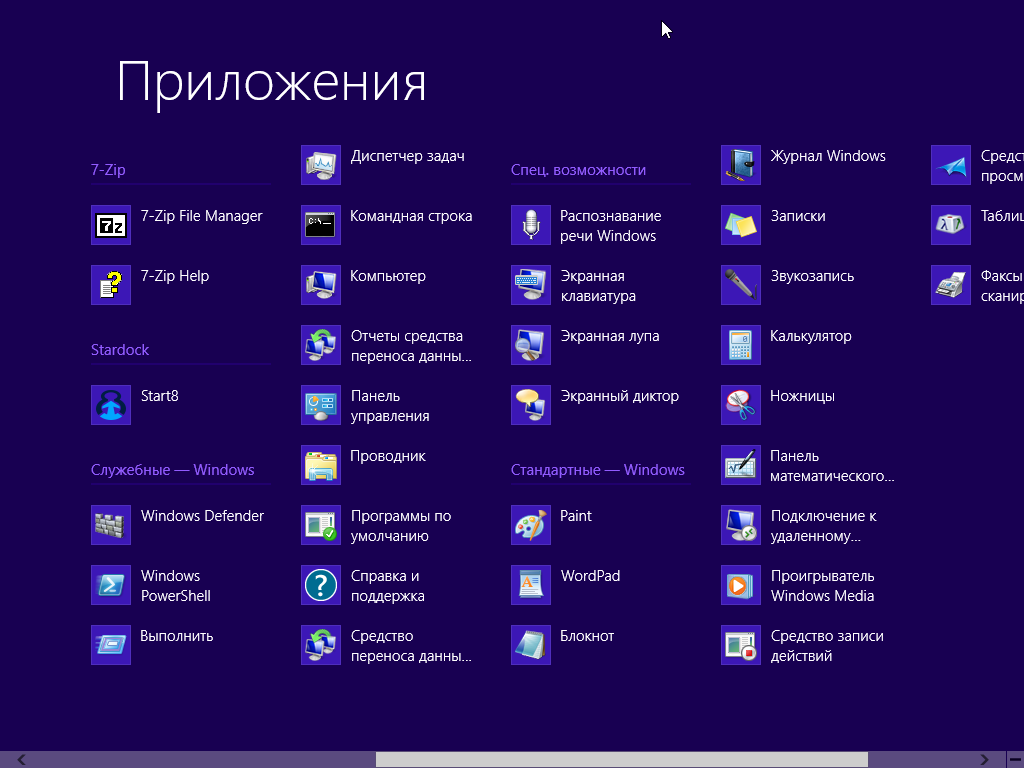Click the scrollbar right arrow
The width and height of the screenshot is (1024, 768).
(984, 760)
